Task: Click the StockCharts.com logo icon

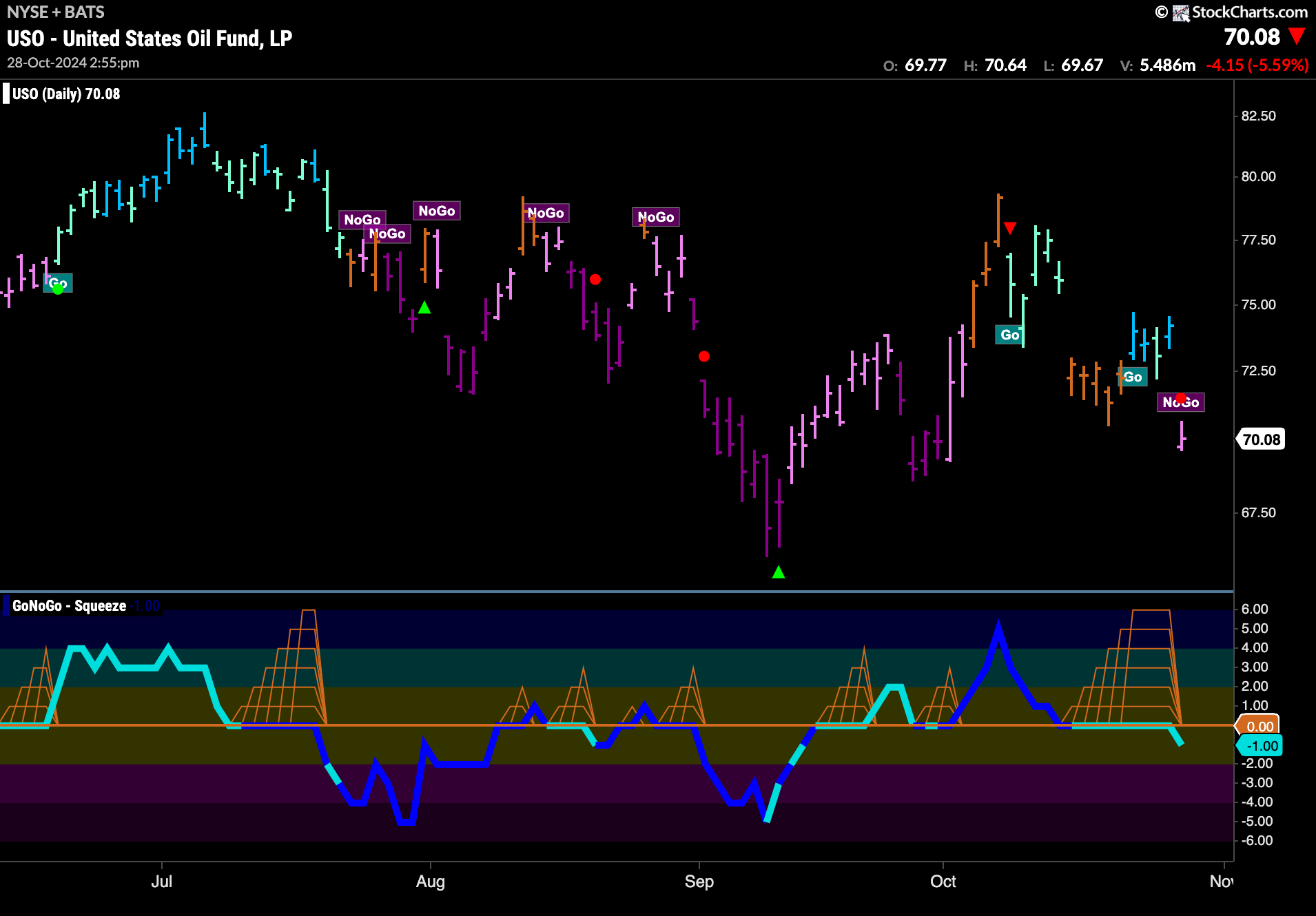Action: 1181,12
